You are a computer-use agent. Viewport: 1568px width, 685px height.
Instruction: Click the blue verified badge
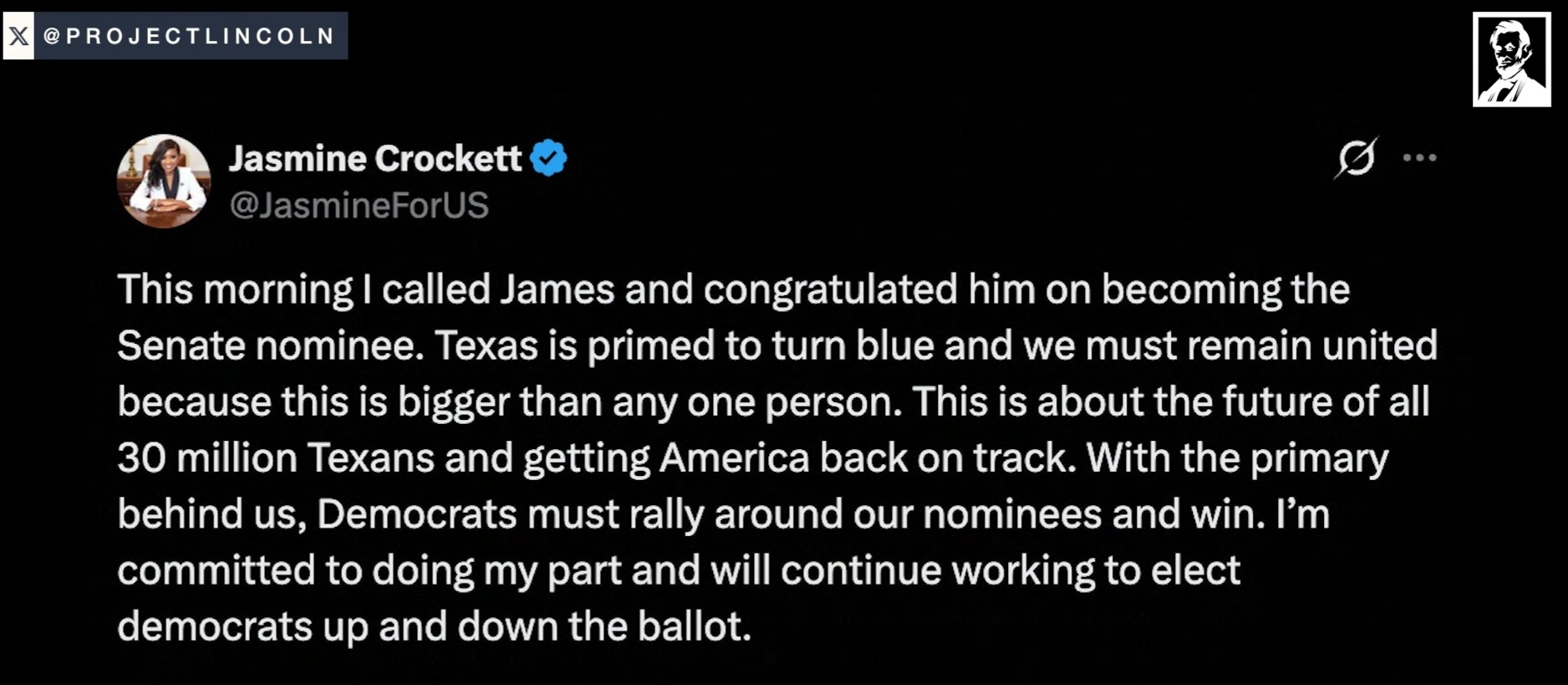(548, 158)
